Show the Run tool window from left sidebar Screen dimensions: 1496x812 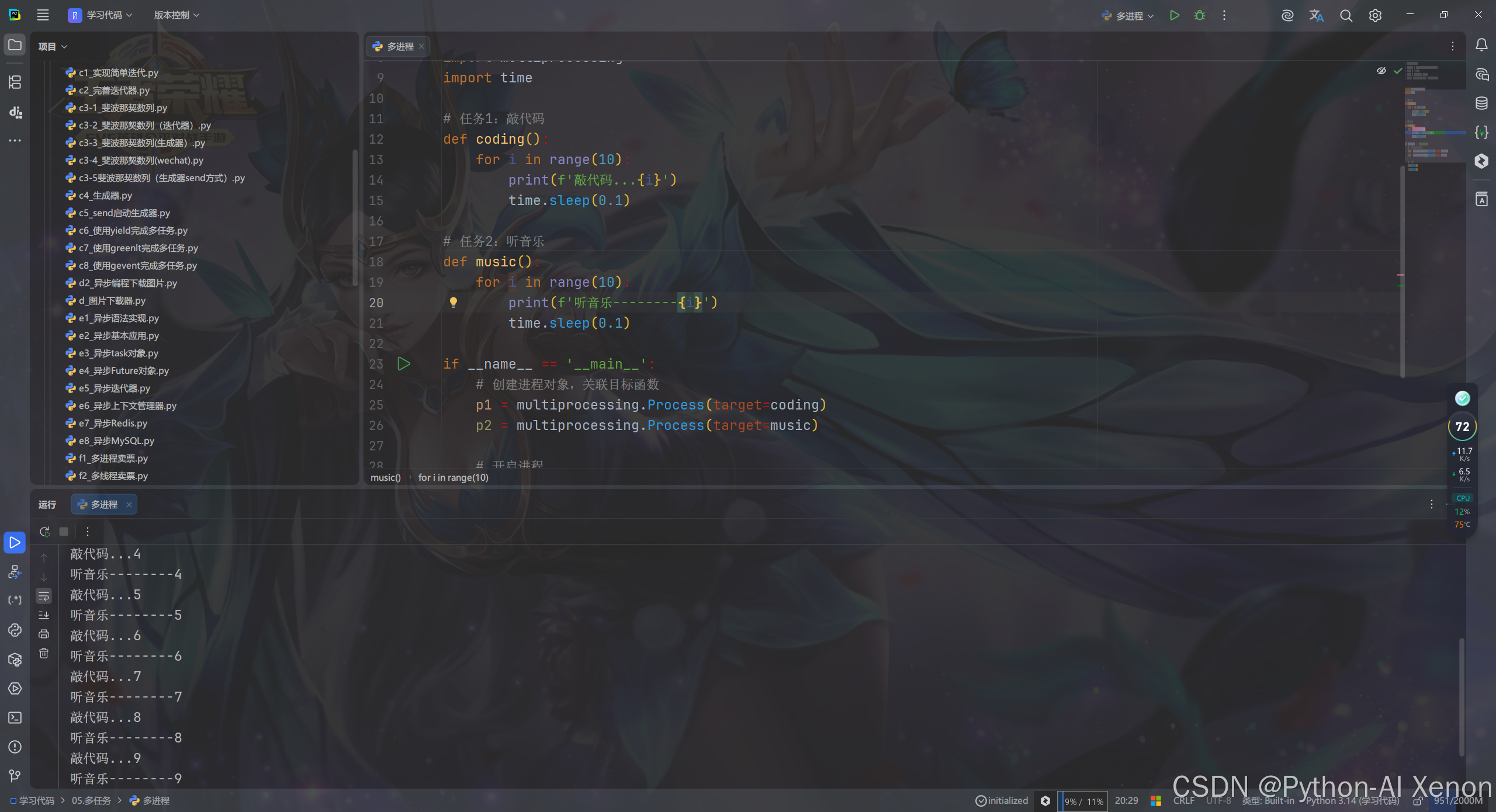(x=15, y=543)
